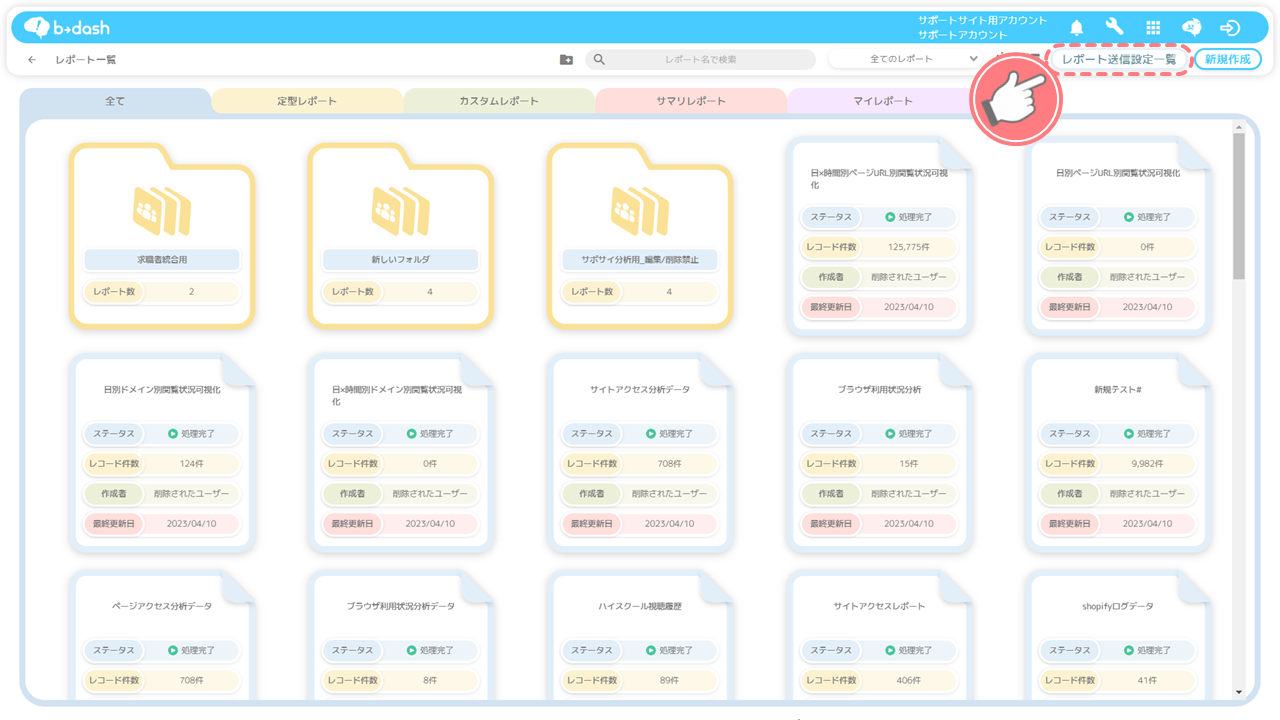Viewport: 1280px width, 720px height.
Task: Click the green status icon on 日別ページURL別閲覧状況可視化
Action: pyautogui.click(x=1129, y=217)
